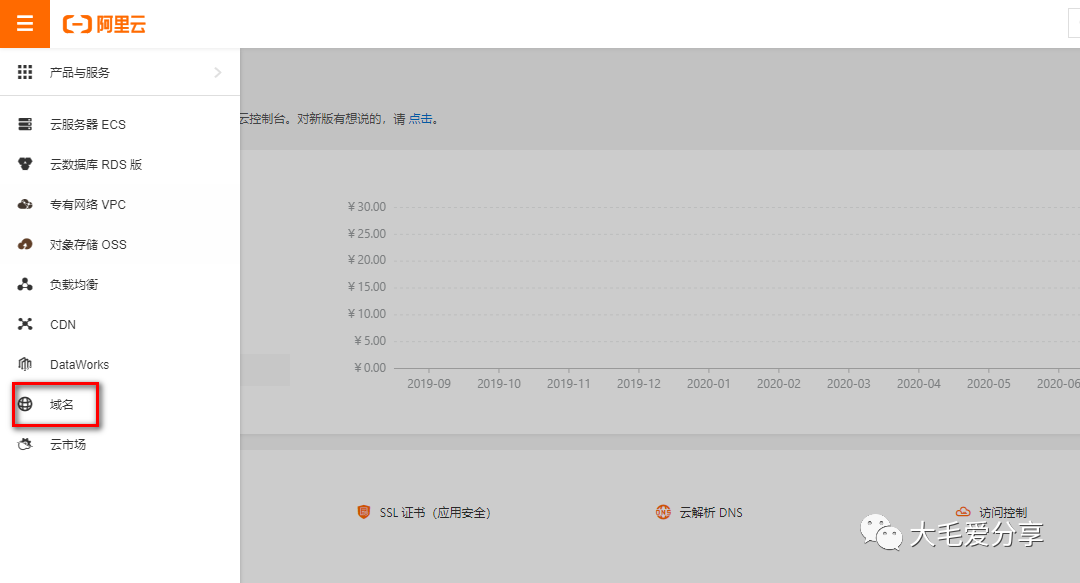
Task: Click the cloud market 云市场 icon
Action: (x=25, y=444)
